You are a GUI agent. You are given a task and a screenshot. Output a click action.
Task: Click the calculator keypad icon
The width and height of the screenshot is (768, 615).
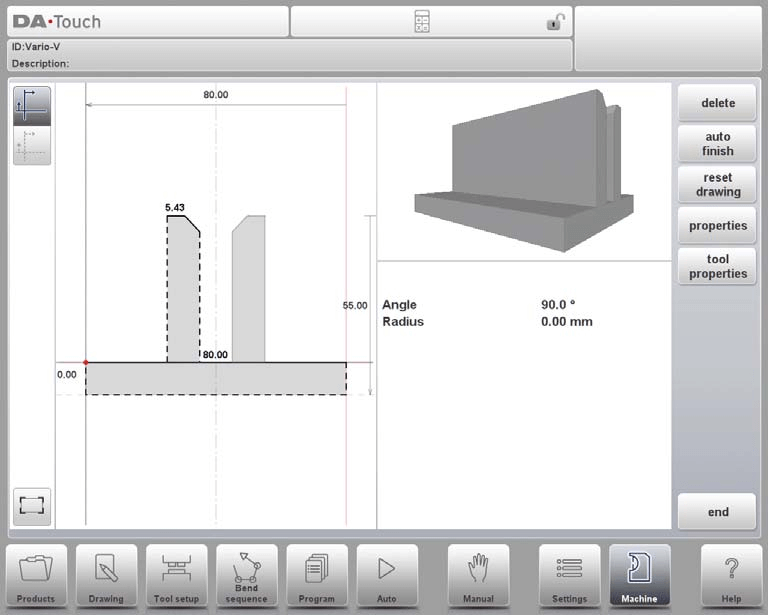pos(422,22)
